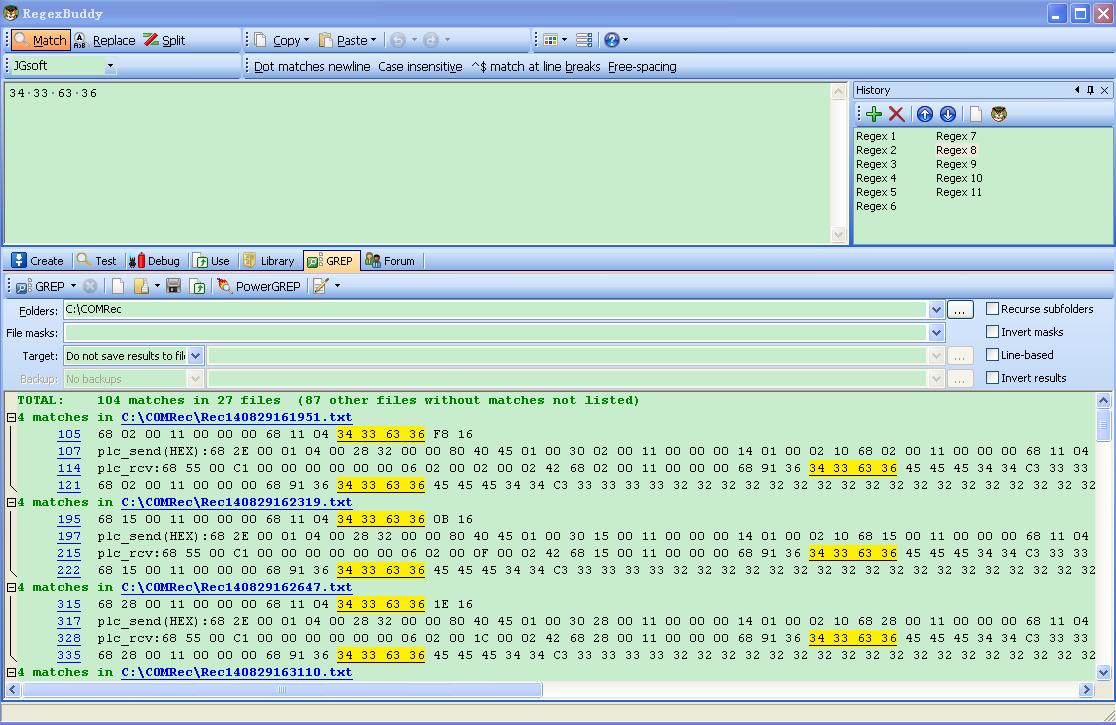Open the Paste menu
This screenshot has width=1116, height=725.
pos(347,40)
